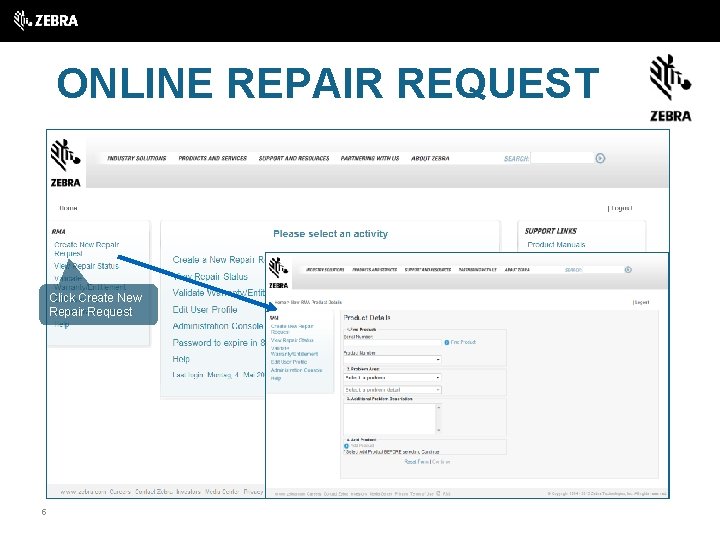720x540 pixels.
Task: Click View Repair Status in back page sidebar
Action: [x=86, y=266]
